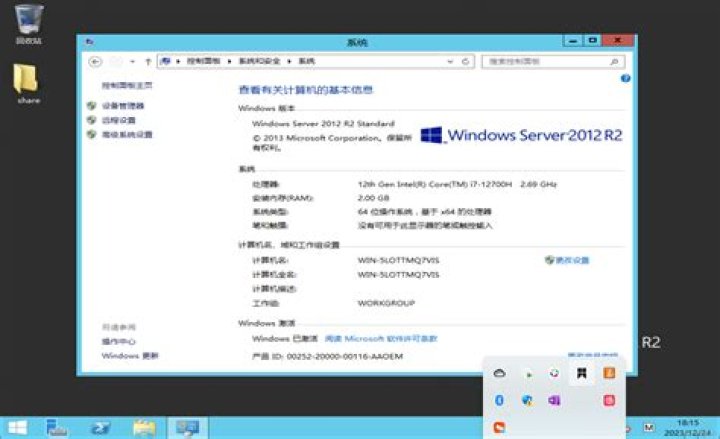Launch Server Manager from taskbar
Image resolution: width=720 pixels, height=439 pixels.
tap(57, 428)
